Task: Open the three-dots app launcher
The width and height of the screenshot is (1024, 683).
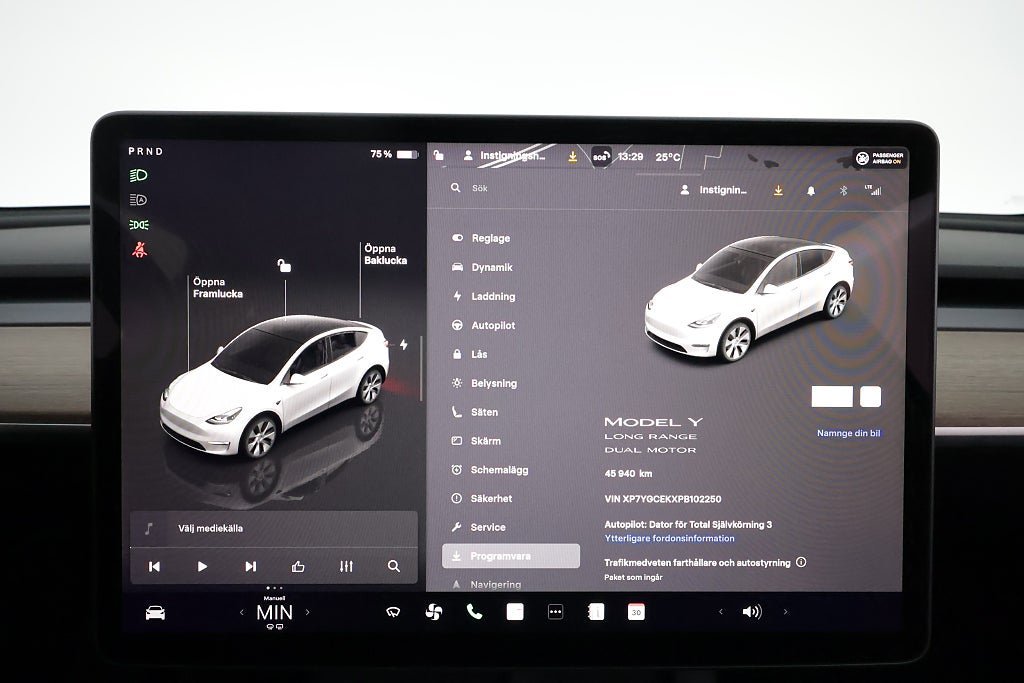Action: (x=555, y=612)
